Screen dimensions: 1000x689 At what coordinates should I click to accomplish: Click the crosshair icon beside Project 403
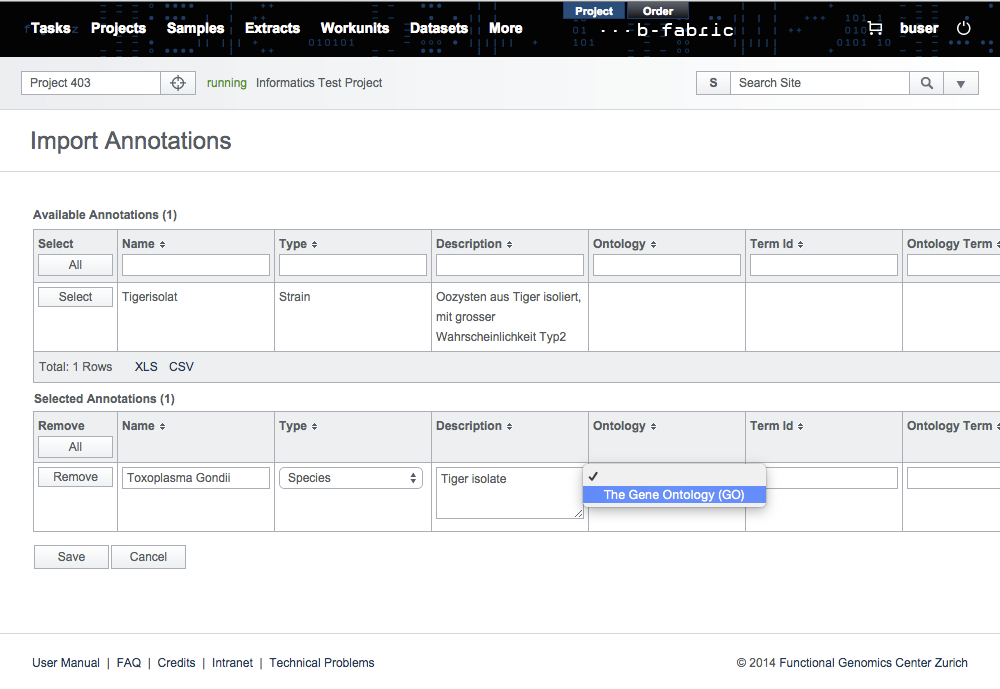click(x=178, y=83)
